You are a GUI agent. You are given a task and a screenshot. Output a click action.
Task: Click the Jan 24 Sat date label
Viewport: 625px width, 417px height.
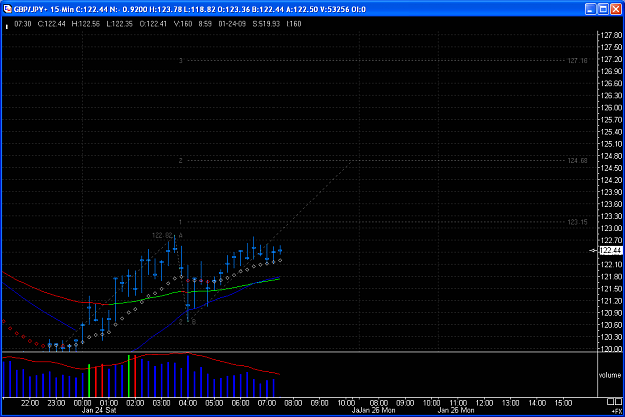coord(99,410)
